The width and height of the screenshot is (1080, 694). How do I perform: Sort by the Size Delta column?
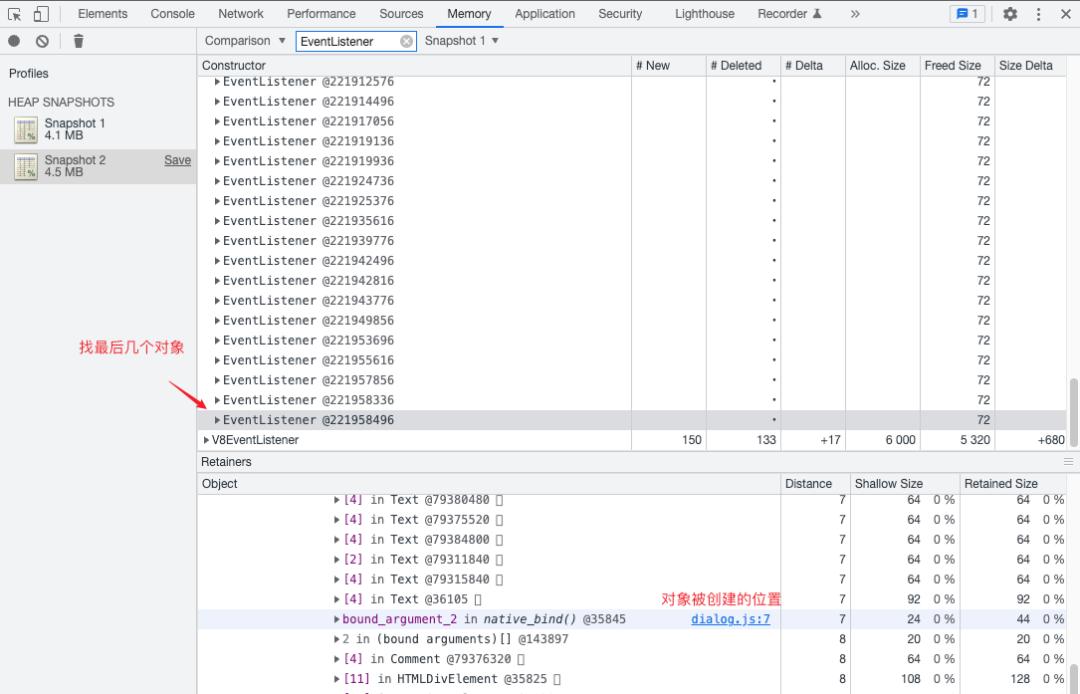pos(1025,65)
